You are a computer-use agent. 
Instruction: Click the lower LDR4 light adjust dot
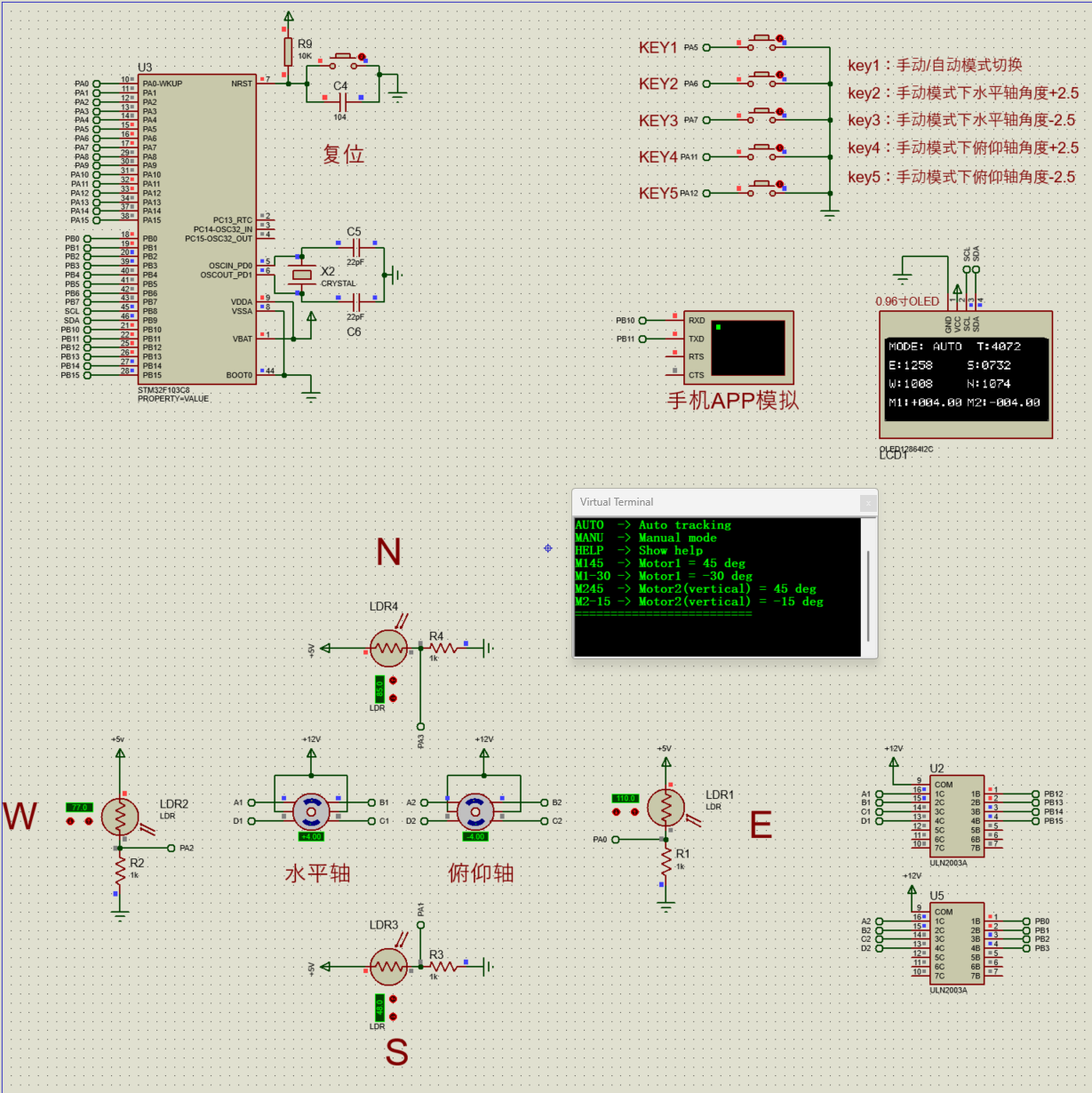393,698
